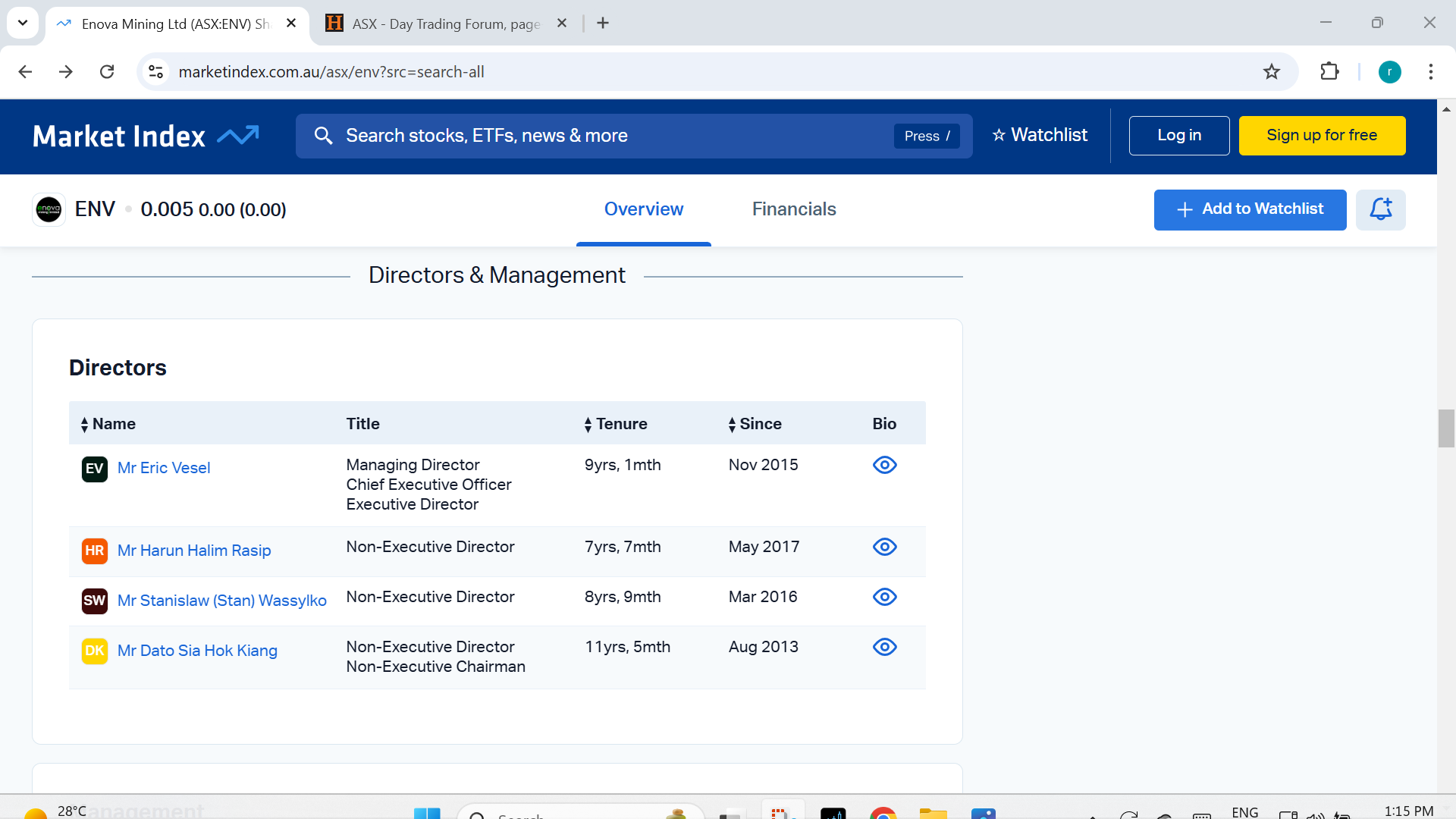Click the 'Mar 2016' since cell
Screen dimensions: 1456x819
coord(763,597)
